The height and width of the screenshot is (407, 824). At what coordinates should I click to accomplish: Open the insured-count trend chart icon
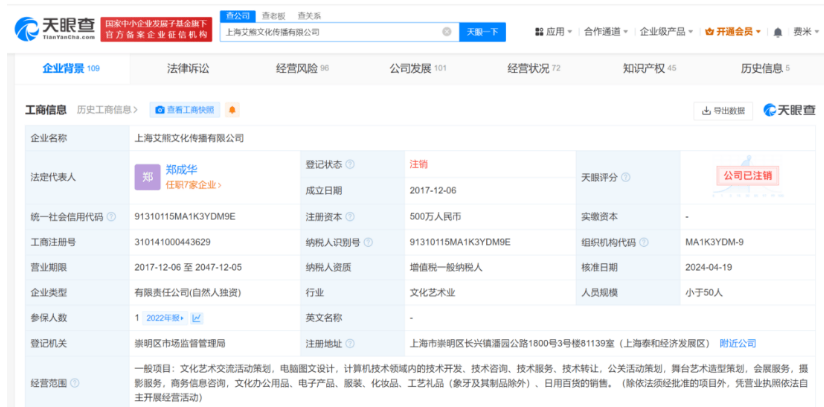click(x=197, y=318)
